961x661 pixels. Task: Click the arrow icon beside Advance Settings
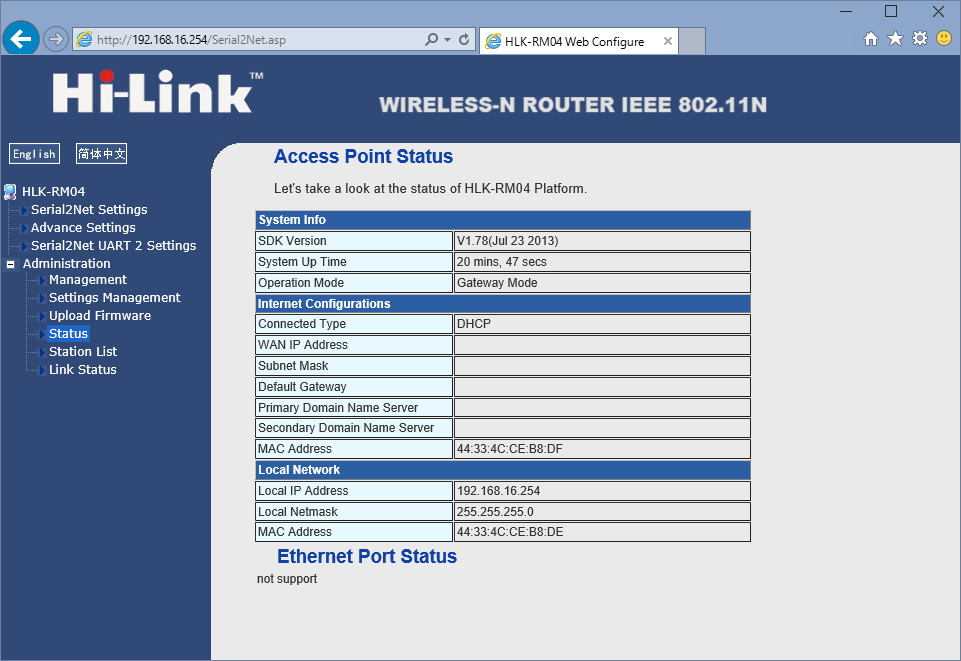[25, 228]
